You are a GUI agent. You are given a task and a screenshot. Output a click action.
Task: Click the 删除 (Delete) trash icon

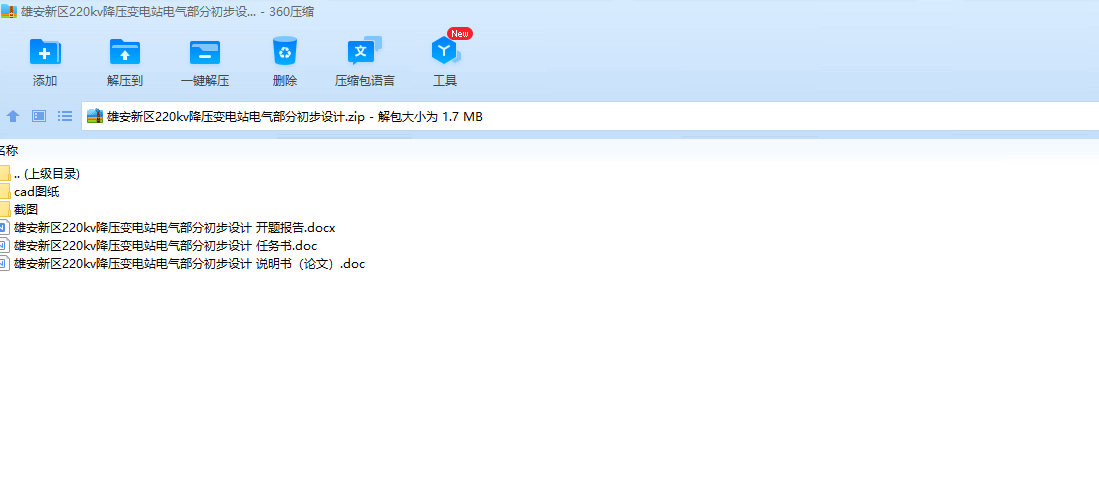285,52
